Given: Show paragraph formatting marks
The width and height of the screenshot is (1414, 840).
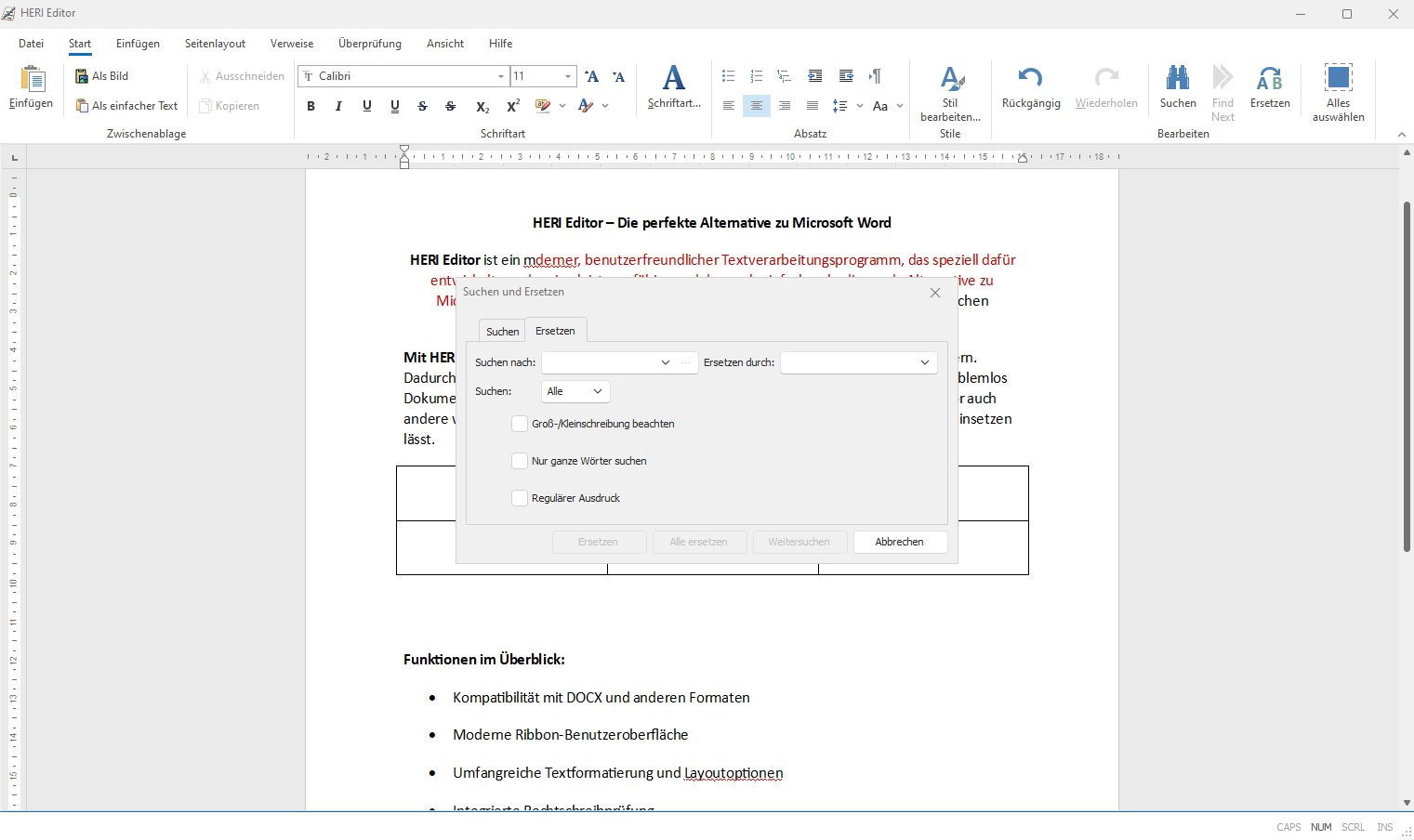Looking at the screenshot, I should coord(875,76).
